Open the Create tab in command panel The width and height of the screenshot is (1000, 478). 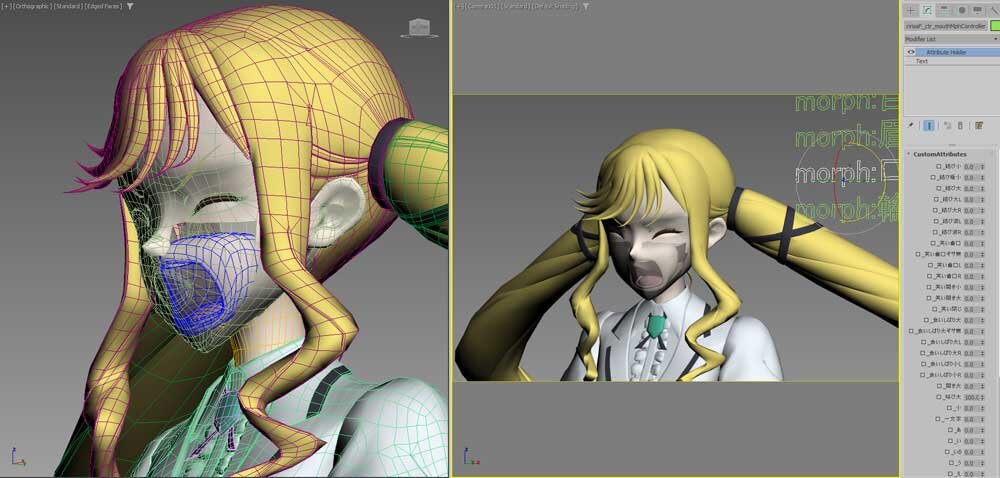[911, 10]
